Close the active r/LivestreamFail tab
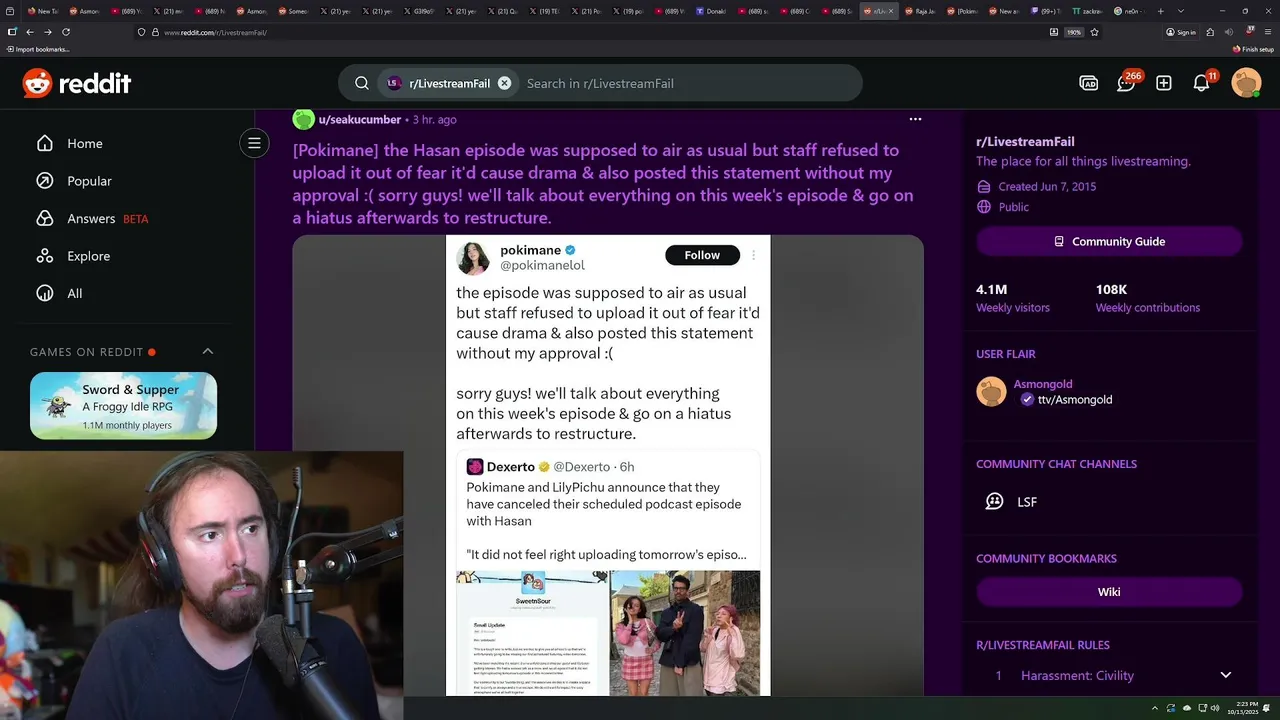This screenshot has height=720, width=1280. [892, 11]
